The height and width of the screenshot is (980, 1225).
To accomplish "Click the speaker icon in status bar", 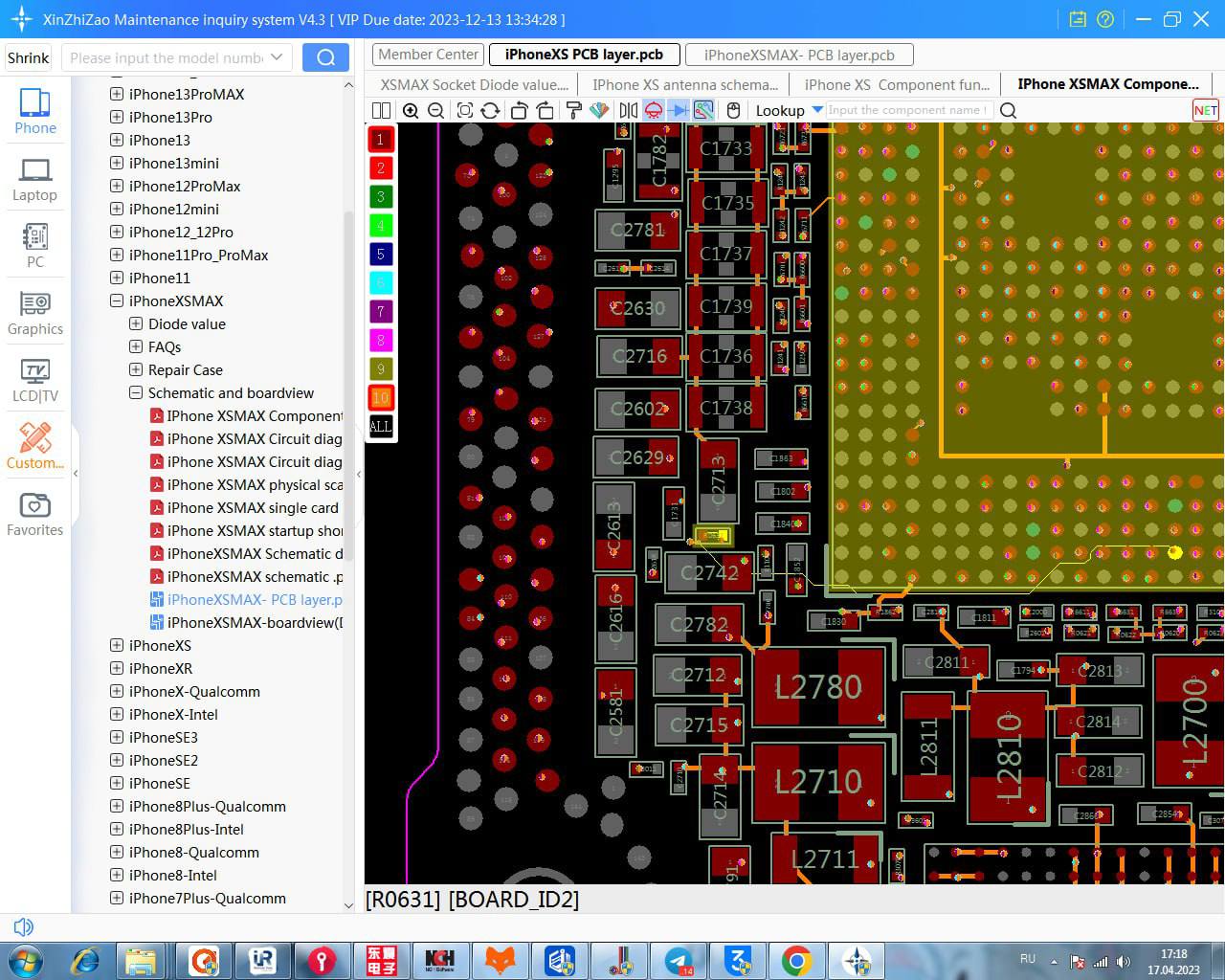I will point(24,926).
